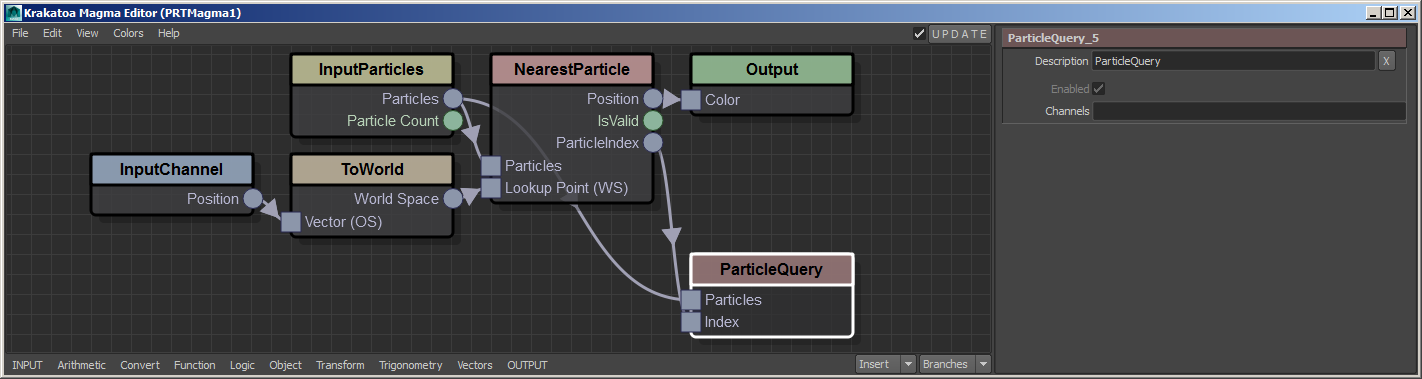Toggle the Enabled checkbox

1099,89
